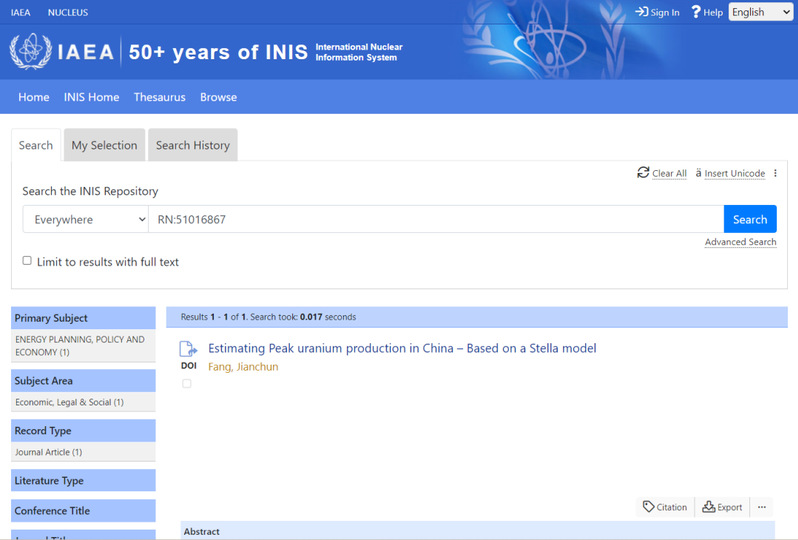Click the document DOI icon for the result

pos(188,349)
